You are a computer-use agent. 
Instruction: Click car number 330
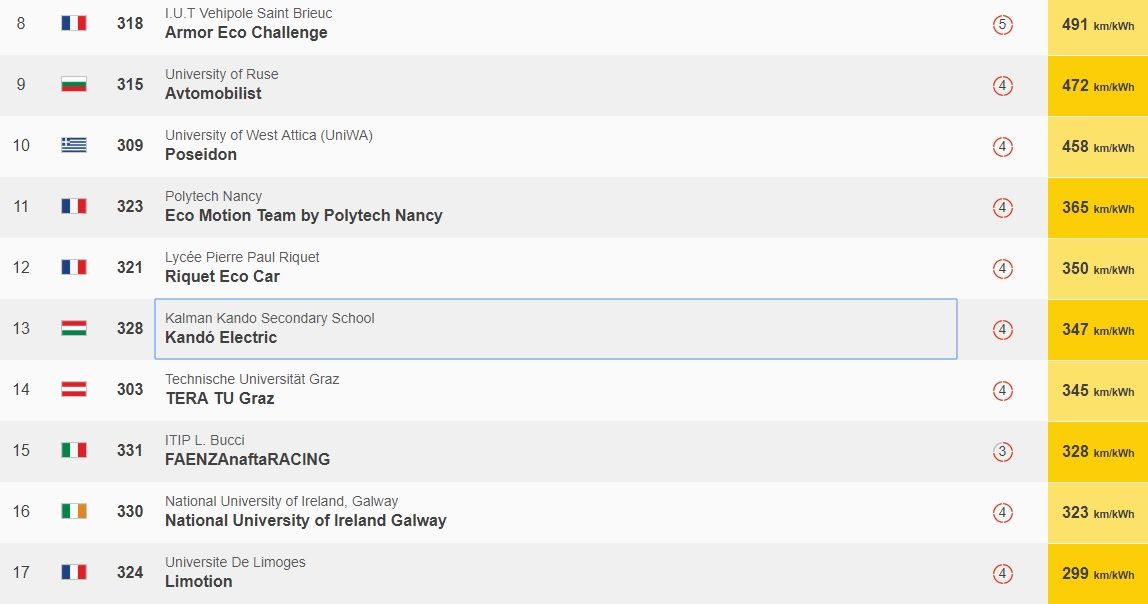[130, 511]
